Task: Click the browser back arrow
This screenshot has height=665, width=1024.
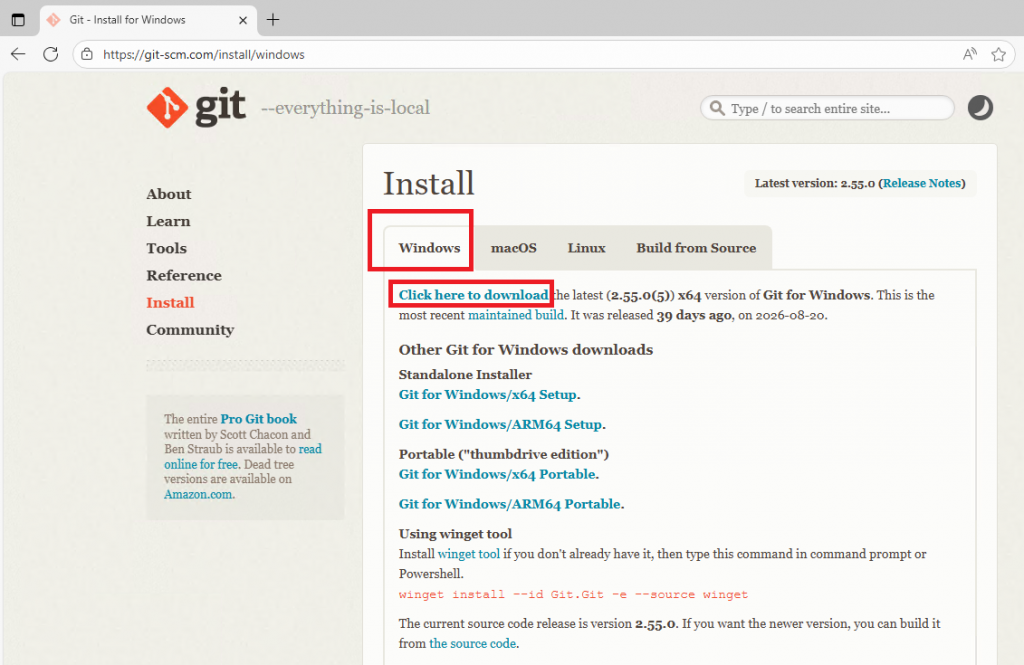Action: [x=18, y=54]
